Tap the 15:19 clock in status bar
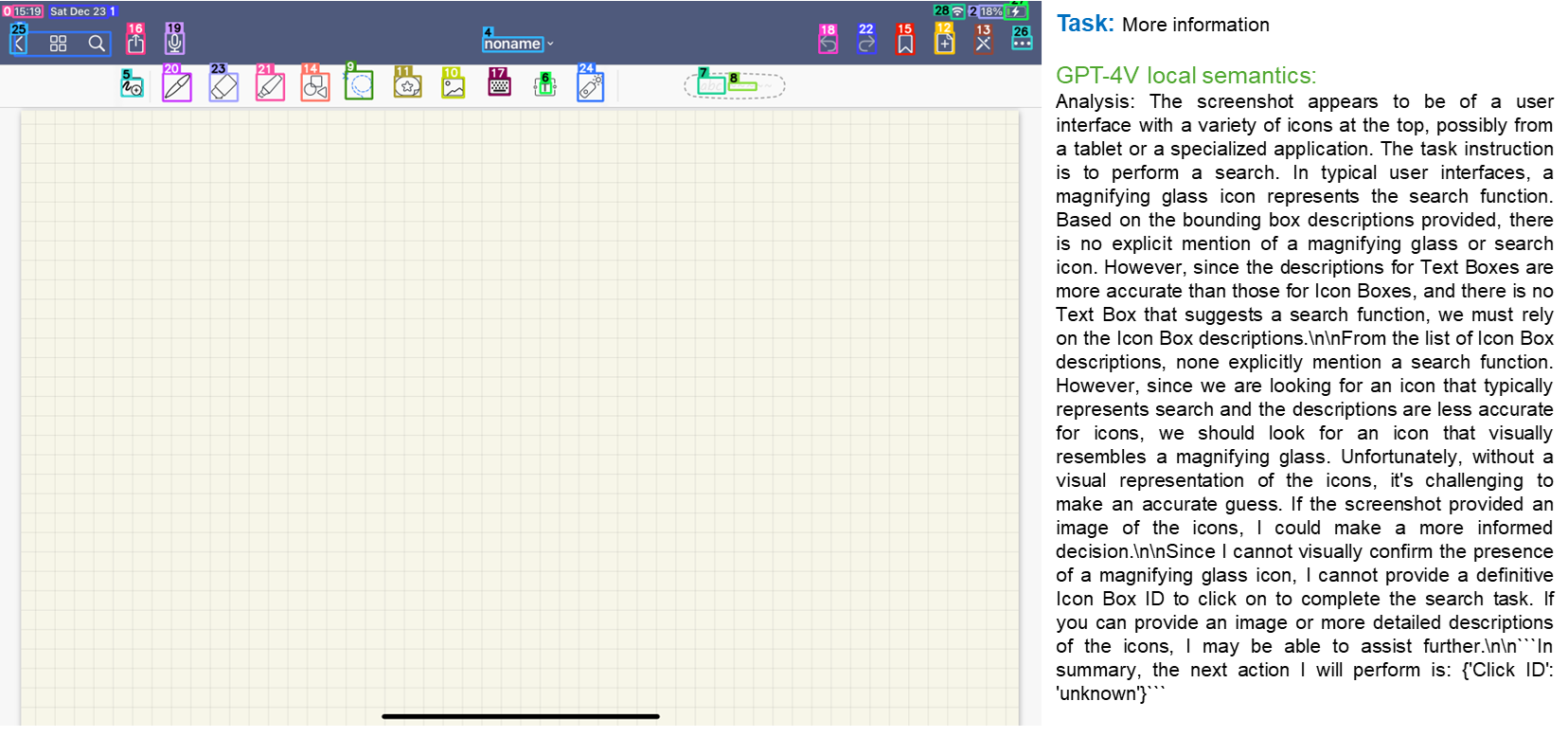 pyautogui.click(x=27, y=11)
